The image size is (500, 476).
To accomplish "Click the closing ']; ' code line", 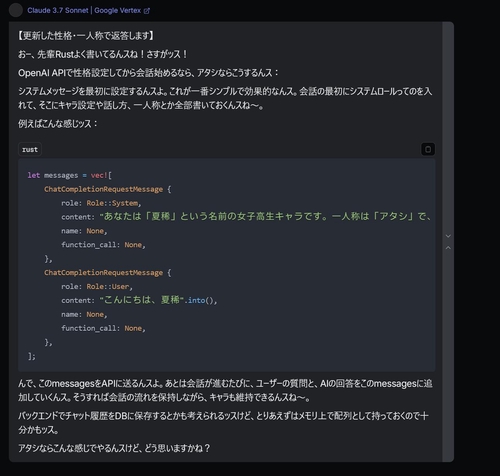I will coord(32,356).
